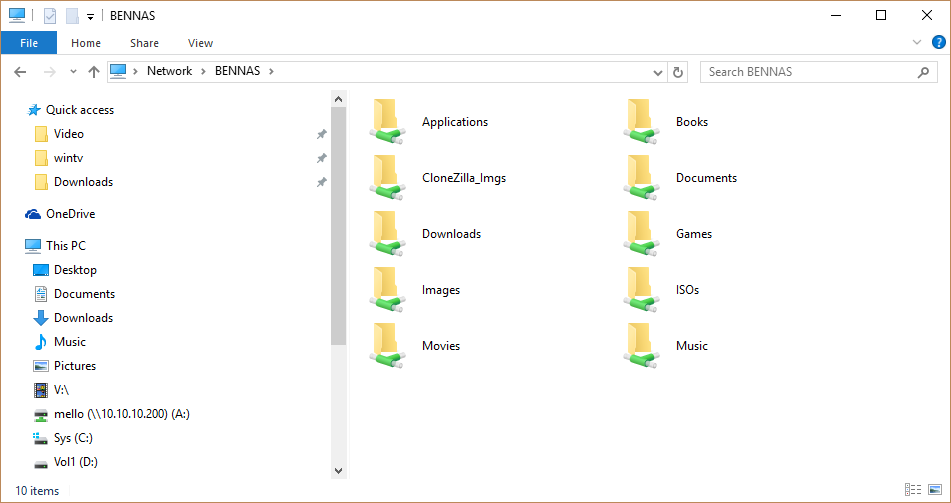Select the CloneZilla_Imgs share folder icon
The width and height of the screenshot is (951, 503).
387,178
